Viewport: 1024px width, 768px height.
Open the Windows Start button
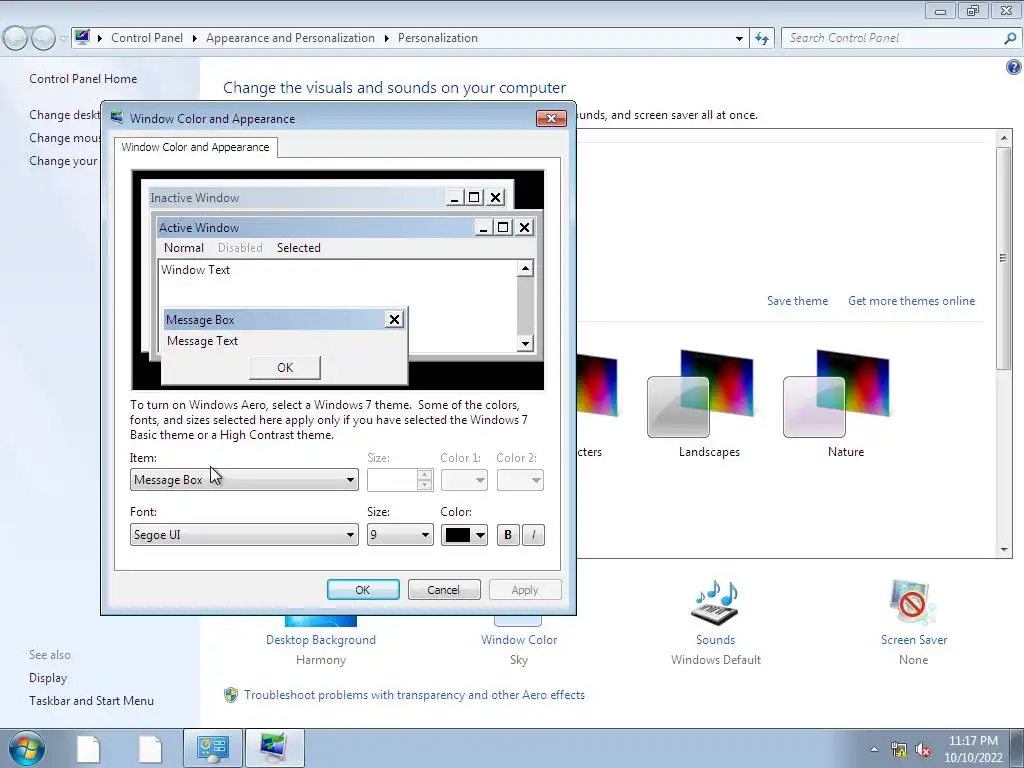click(27, 748)
